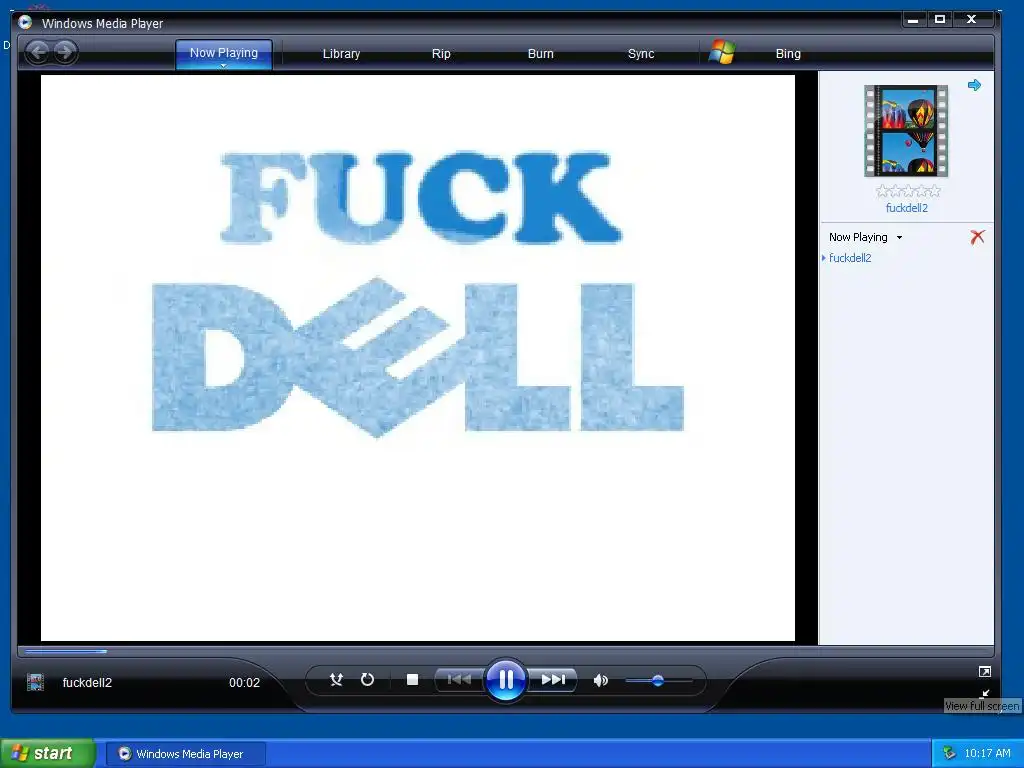Click the blue arrow in list pane
1024x768 pixels.
pos(974,85)
